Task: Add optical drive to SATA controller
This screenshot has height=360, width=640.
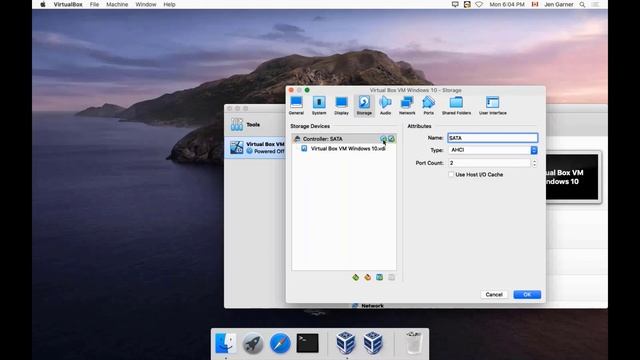Action: coord(383,139)
